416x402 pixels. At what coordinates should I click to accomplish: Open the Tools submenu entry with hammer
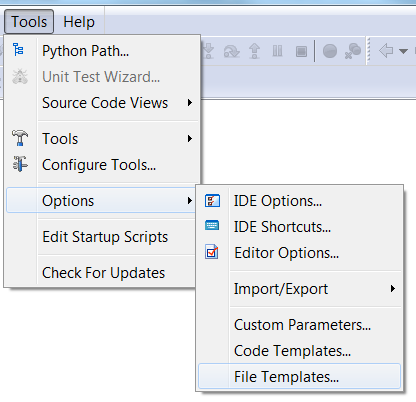[x=102, y=139]
